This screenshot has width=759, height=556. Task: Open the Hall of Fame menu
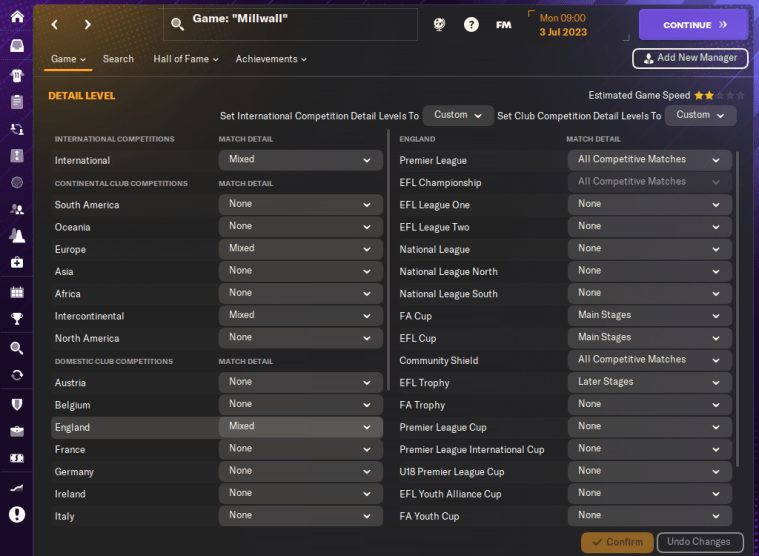pos(185,59)
